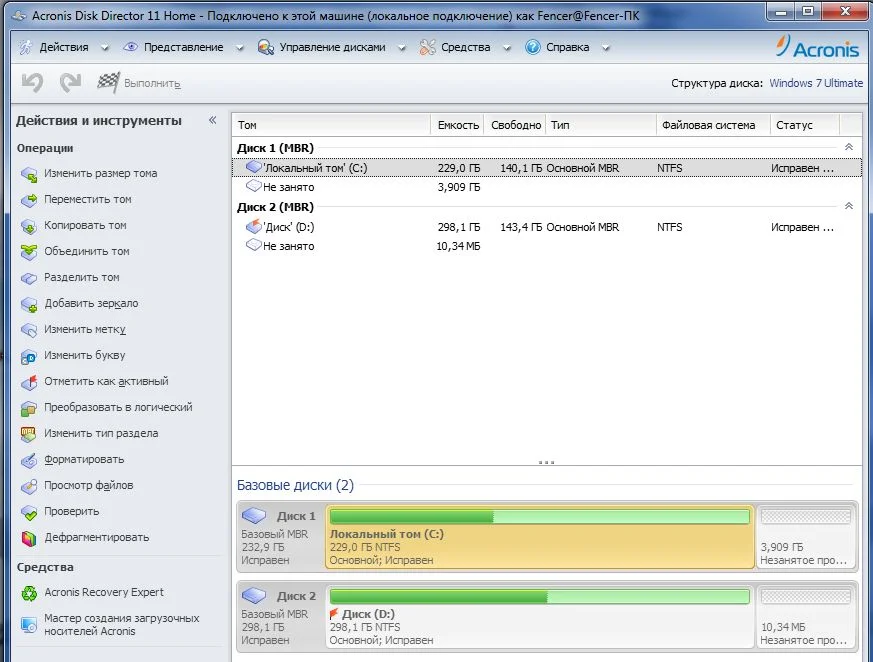Click the Browse files icon
Screen dimensions: 873x662
coord(29,486)
